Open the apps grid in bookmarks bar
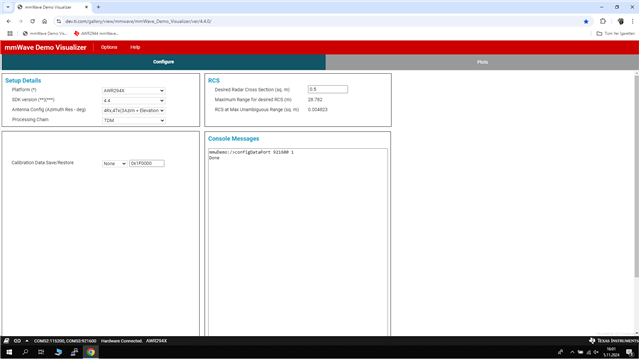The width and height of the screenshot is (640, 361). (x=10, y=33)
